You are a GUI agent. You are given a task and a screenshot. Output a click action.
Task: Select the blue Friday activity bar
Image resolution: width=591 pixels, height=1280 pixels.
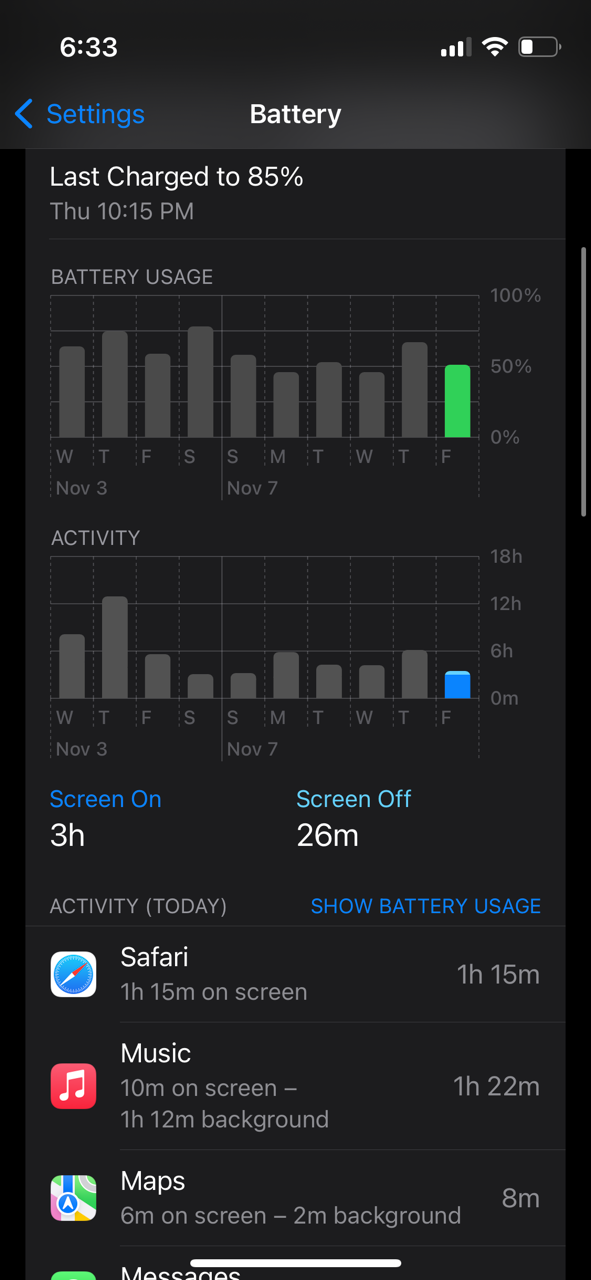[457, 685]
